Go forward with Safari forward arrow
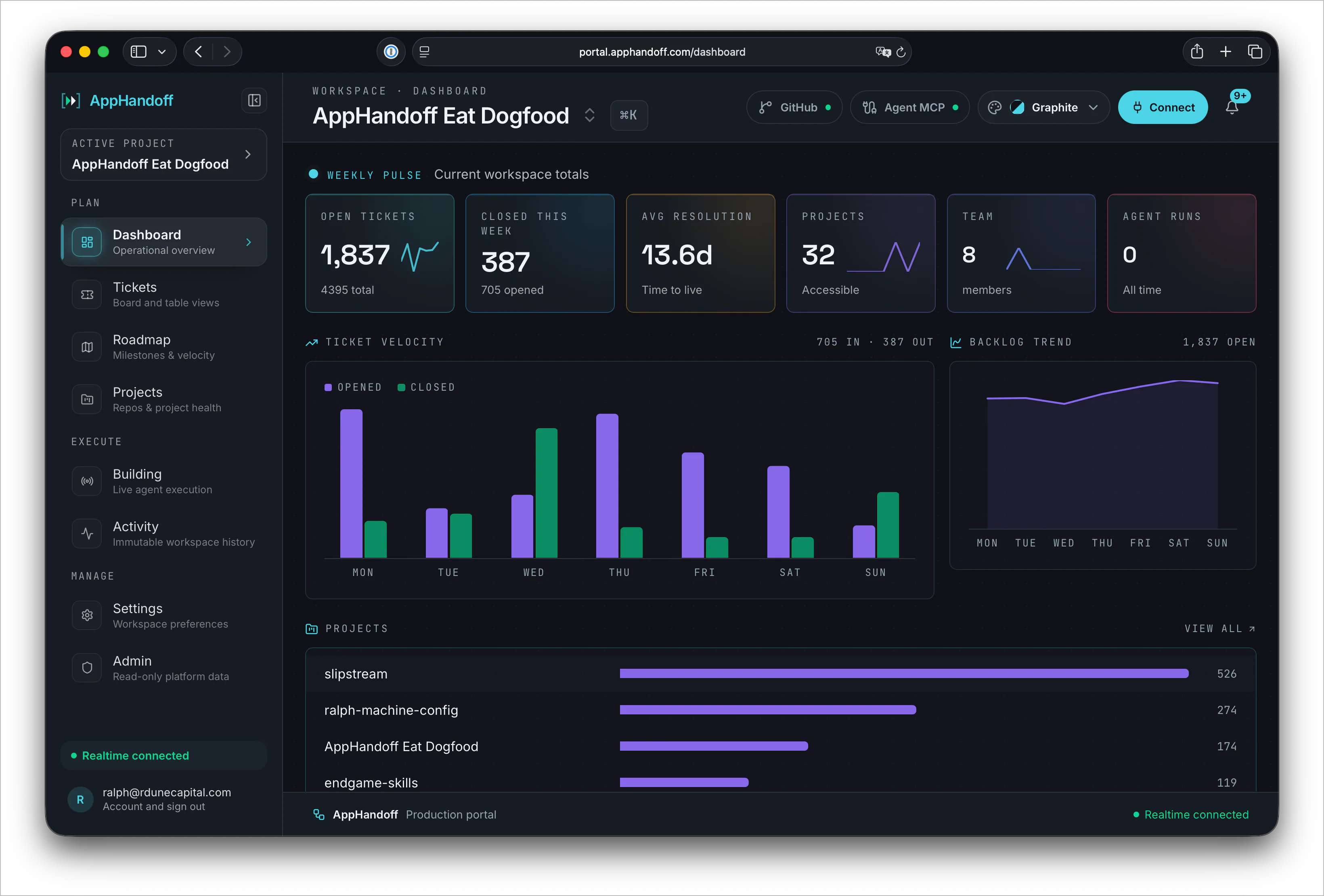 tap(227, 52)
